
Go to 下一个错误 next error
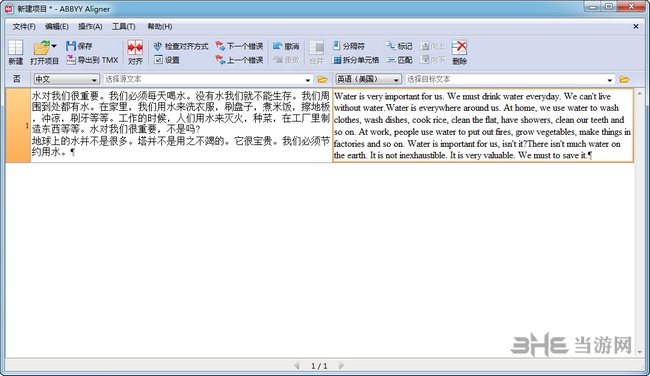tap(239, 46)
